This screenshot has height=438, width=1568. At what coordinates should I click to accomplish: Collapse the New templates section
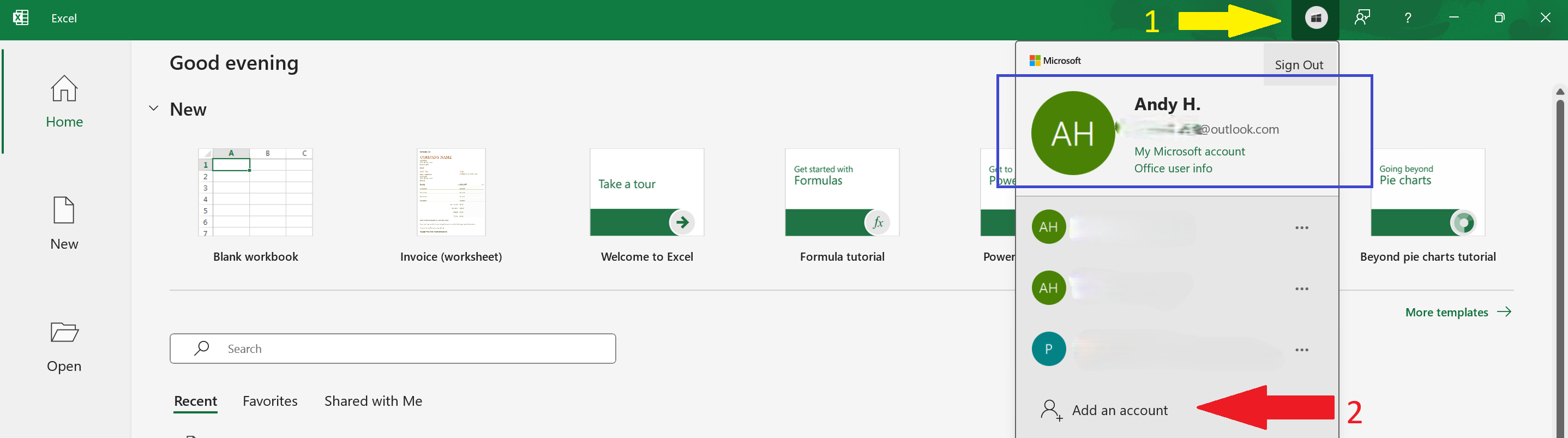(x=153, y=109)
